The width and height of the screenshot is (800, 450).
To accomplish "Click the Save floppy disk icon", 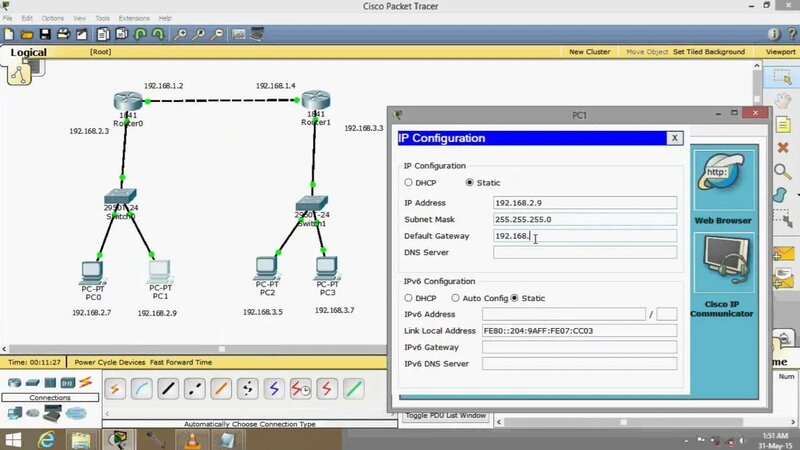I will coord(45,34).
